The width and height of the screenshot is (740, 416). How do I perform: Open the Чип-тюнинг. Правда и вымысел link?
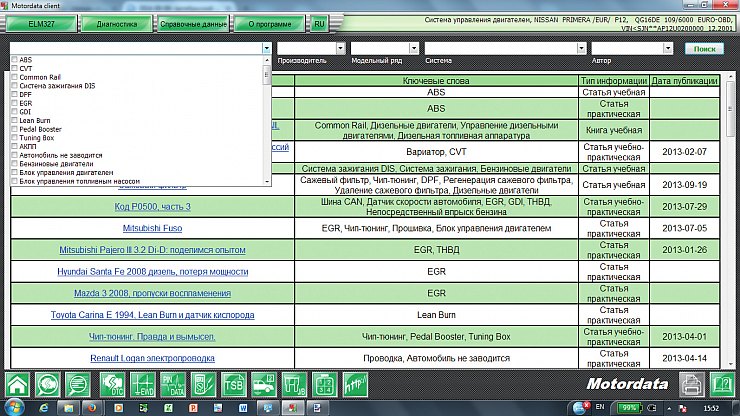(x=152, y=337)
